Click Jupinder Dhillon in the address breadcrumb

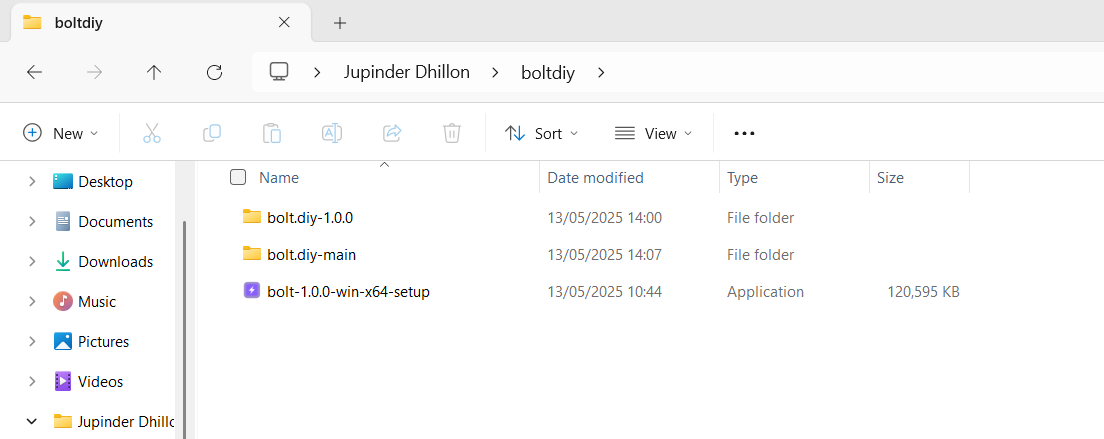point(406,72)
